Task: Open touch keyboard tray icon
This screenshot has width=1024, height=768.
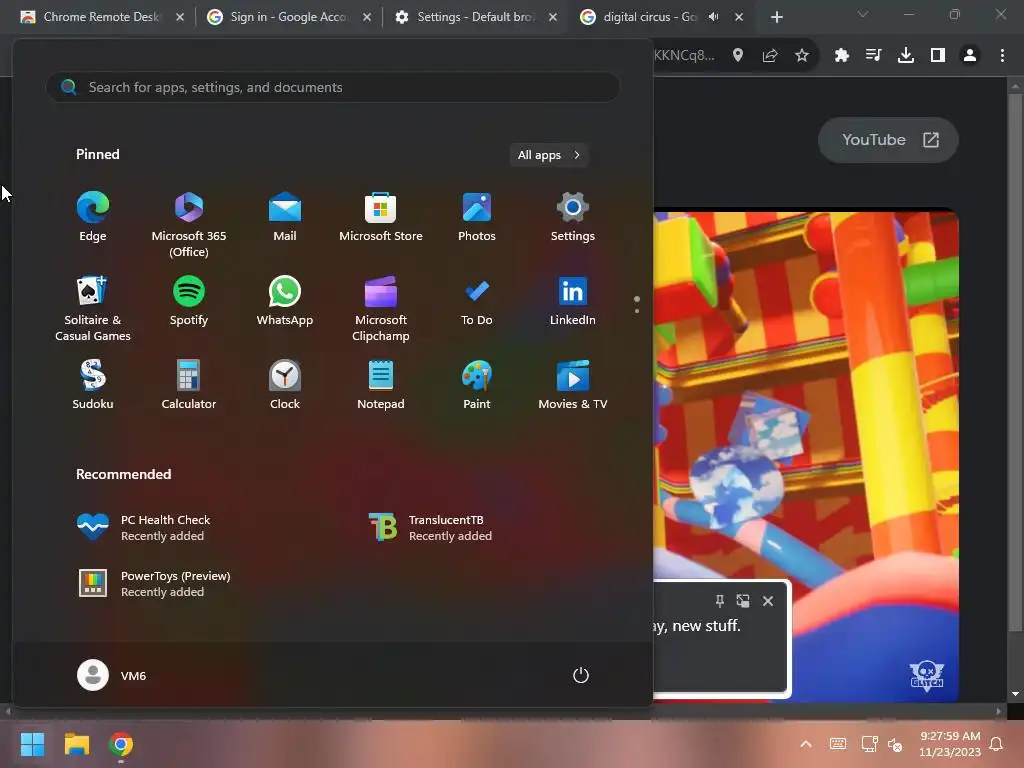Action: pyautogui.click(x=838, y=744)
